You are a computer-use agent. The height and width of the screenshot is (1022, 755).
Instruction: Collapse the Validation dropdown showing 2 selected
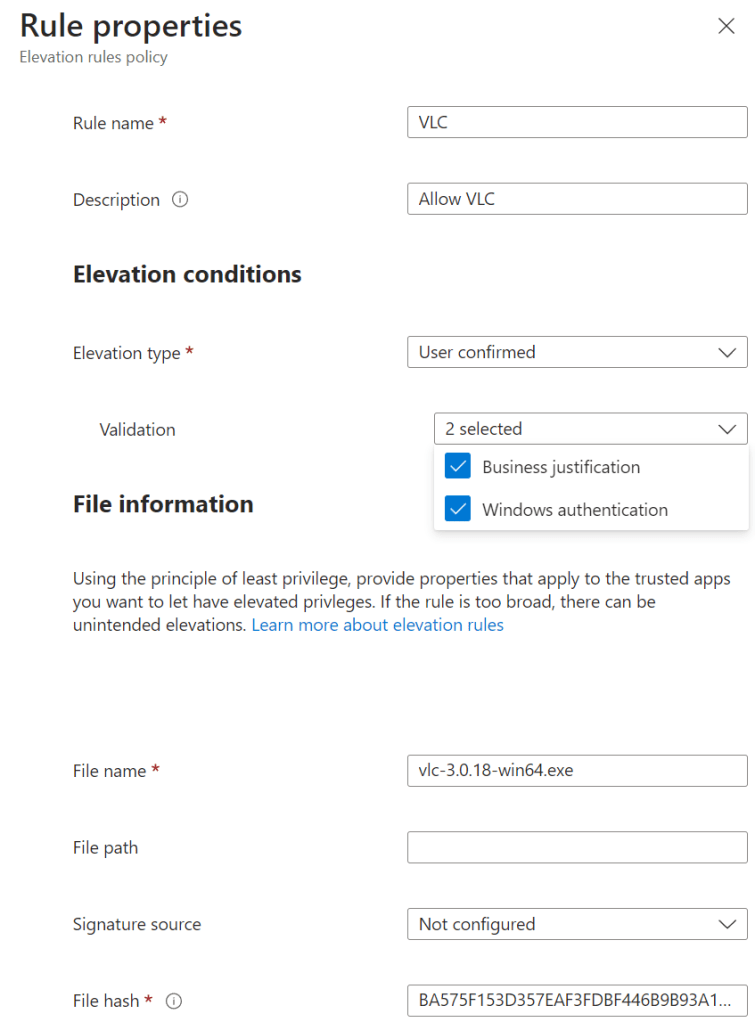[590, 429]
